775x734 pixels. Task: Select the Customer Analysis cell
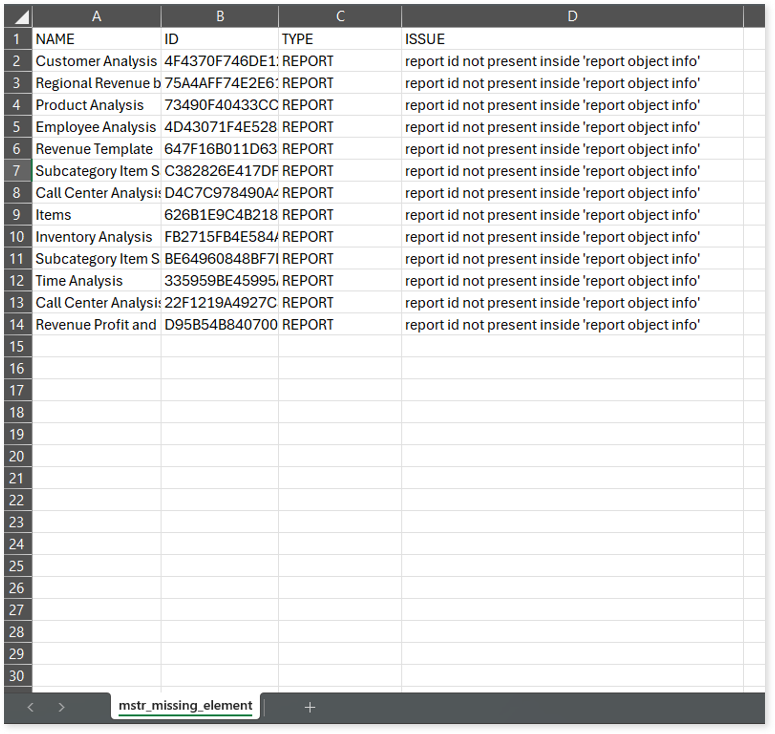pos(97,61)
